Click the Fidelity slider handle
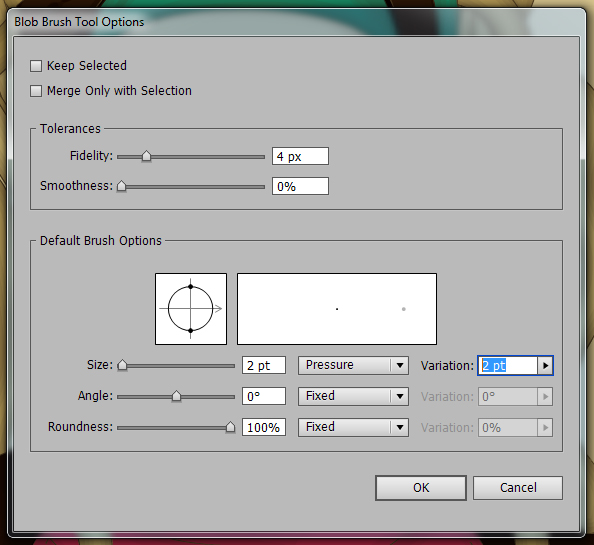Image resolution: width=594 pixels, height=545 pixels. [x=146, y=156]
